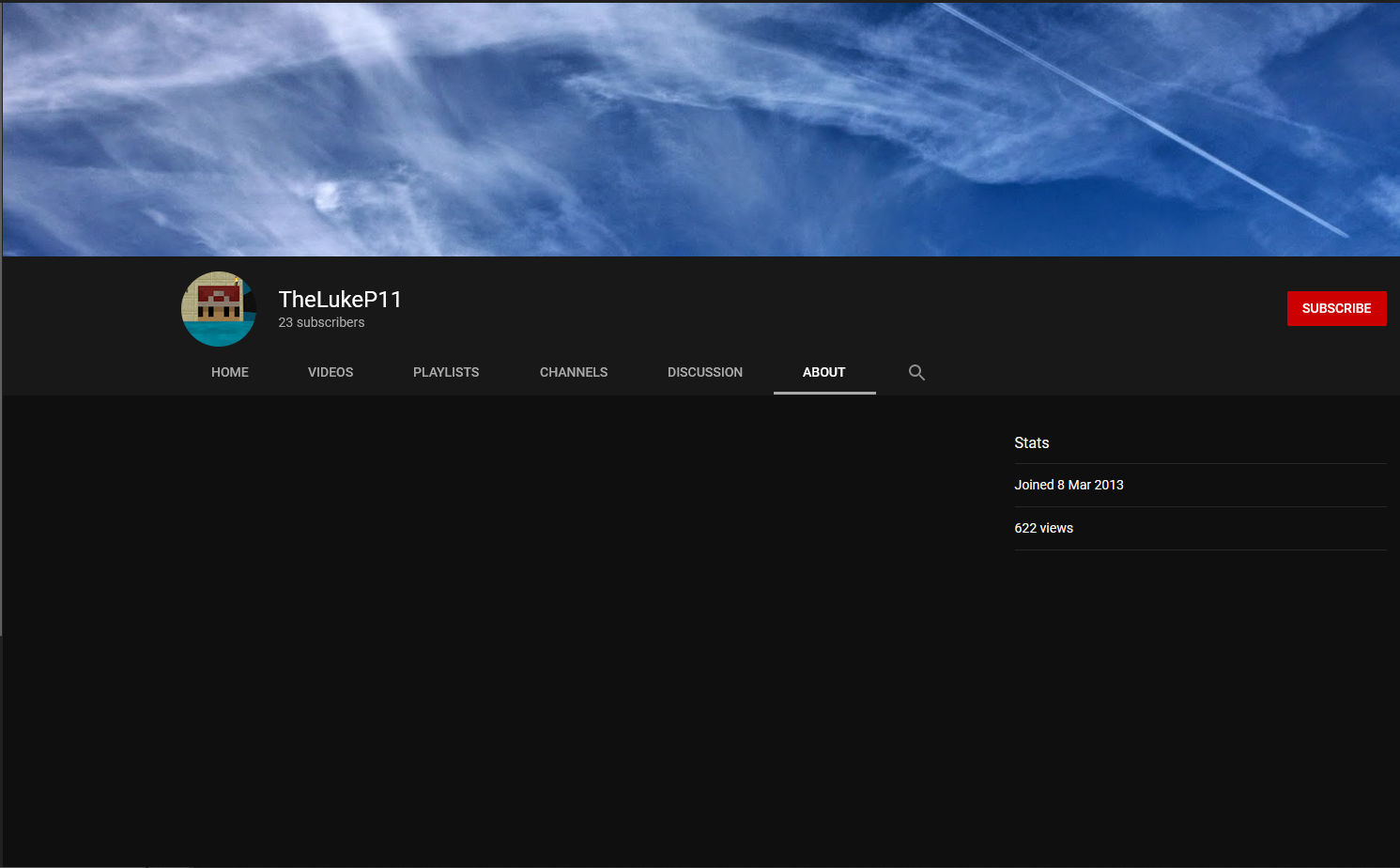Image resolution: width=1400 pixels, height=868 pixels.
Task: Go to the Home tab
Action: 230,372
